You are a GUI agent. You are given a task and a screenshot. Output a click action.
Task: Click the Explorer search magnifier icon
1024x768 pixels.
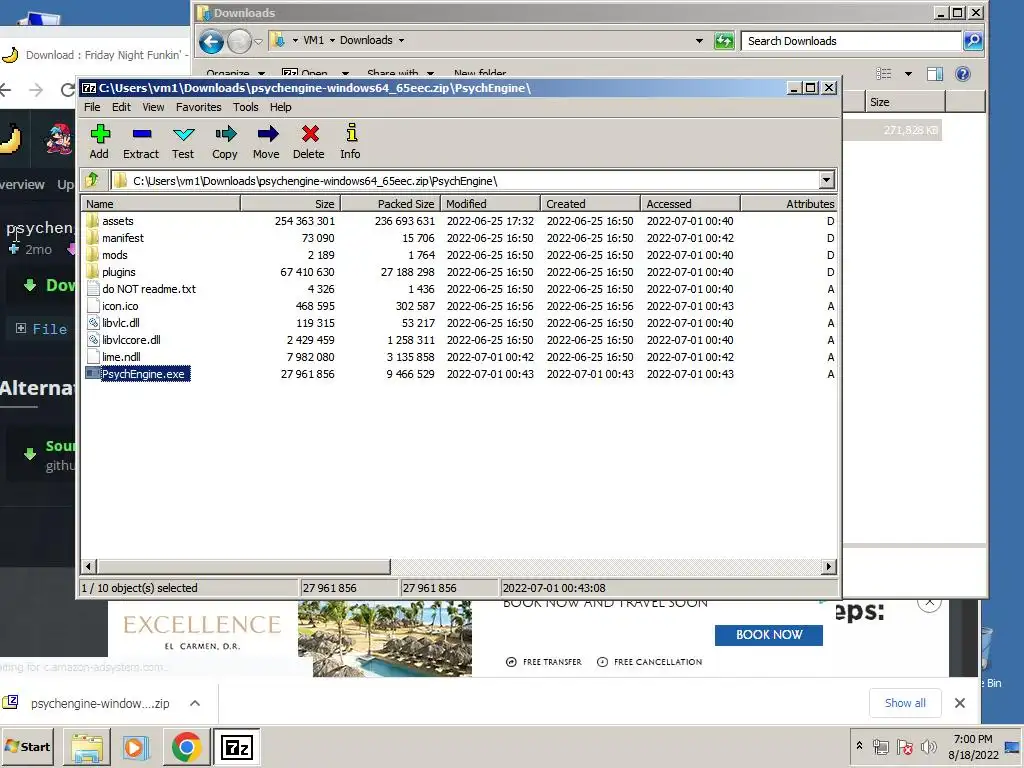972,41
